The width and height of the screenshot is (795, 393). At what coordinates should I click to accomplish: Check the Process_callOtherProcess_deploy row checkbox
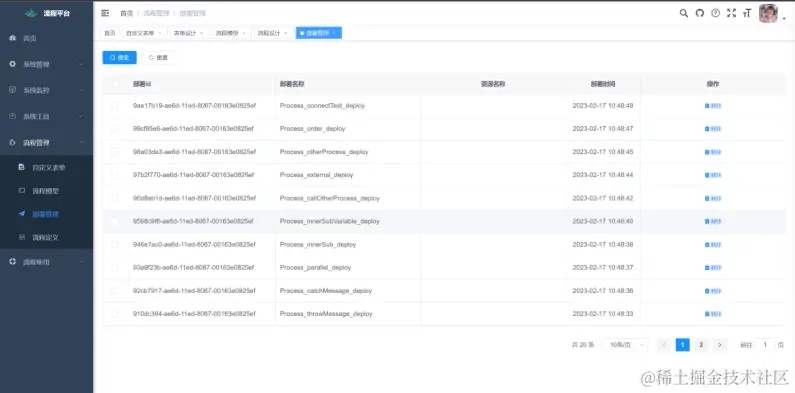tap(115, 198)
